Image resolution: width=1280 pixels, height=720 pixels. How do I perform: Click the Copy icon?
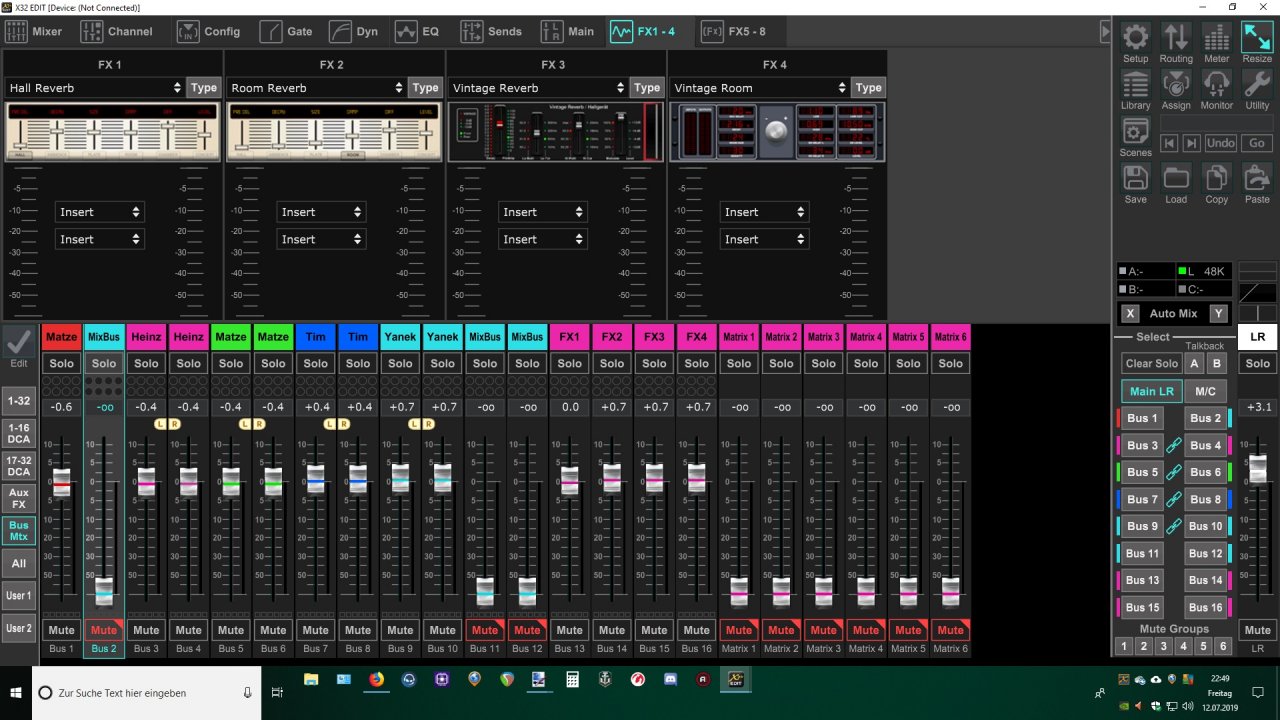1216,184
